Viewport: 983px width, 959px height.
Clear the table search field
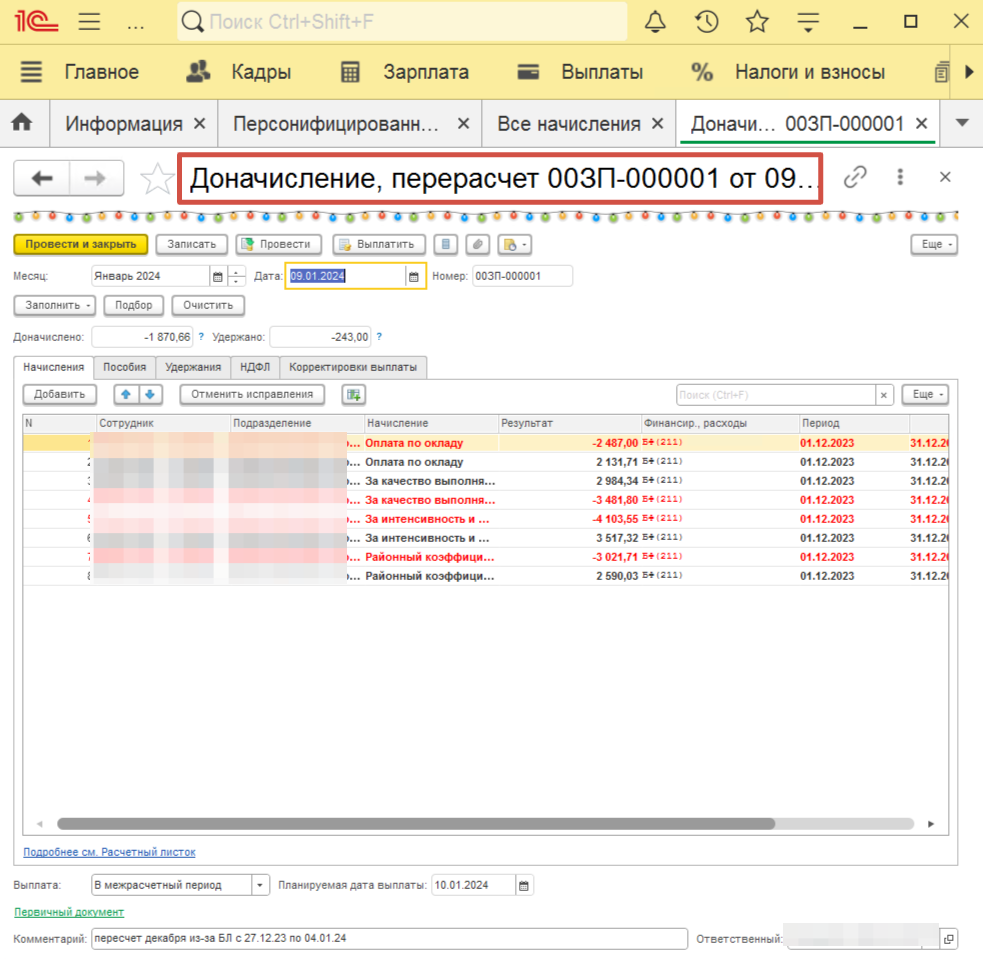pyautogui.click(x=884, y=395)
